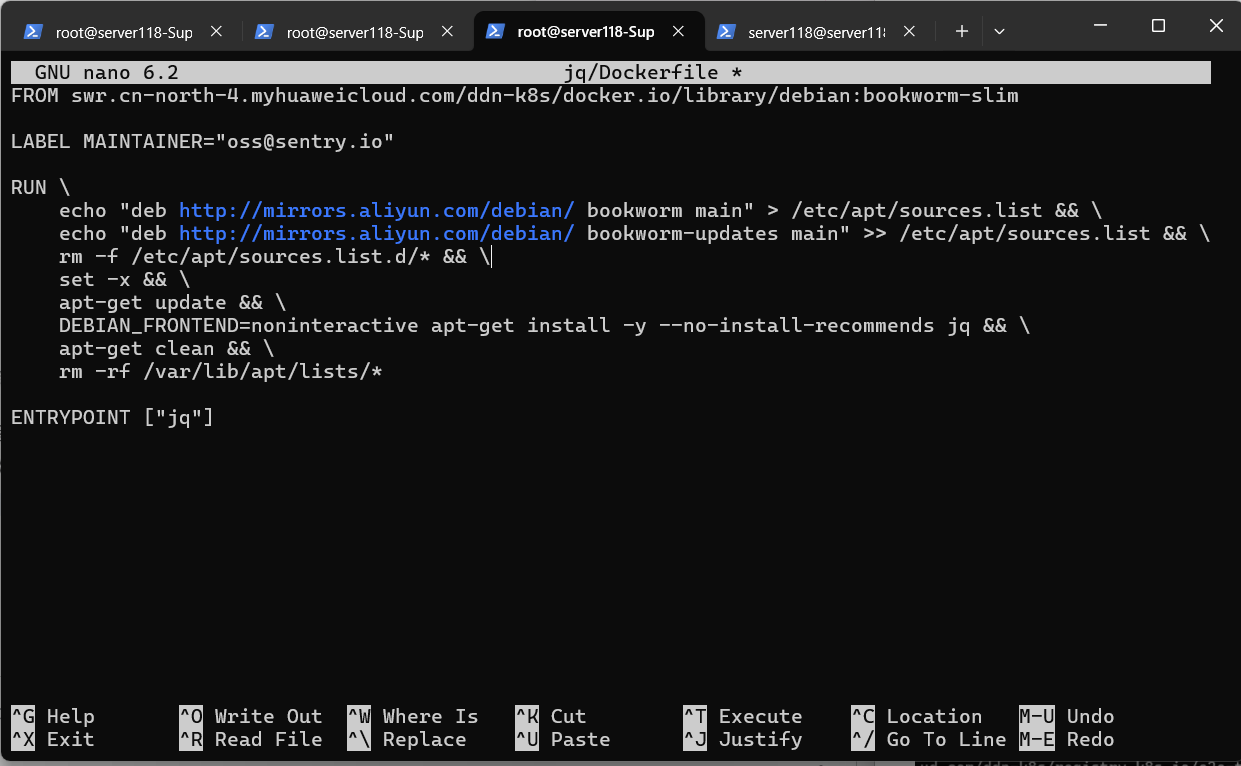This screenshot has width=1241, height=766.
Task: Close the second root@server118 tab
Action: [x=447, y=32]
